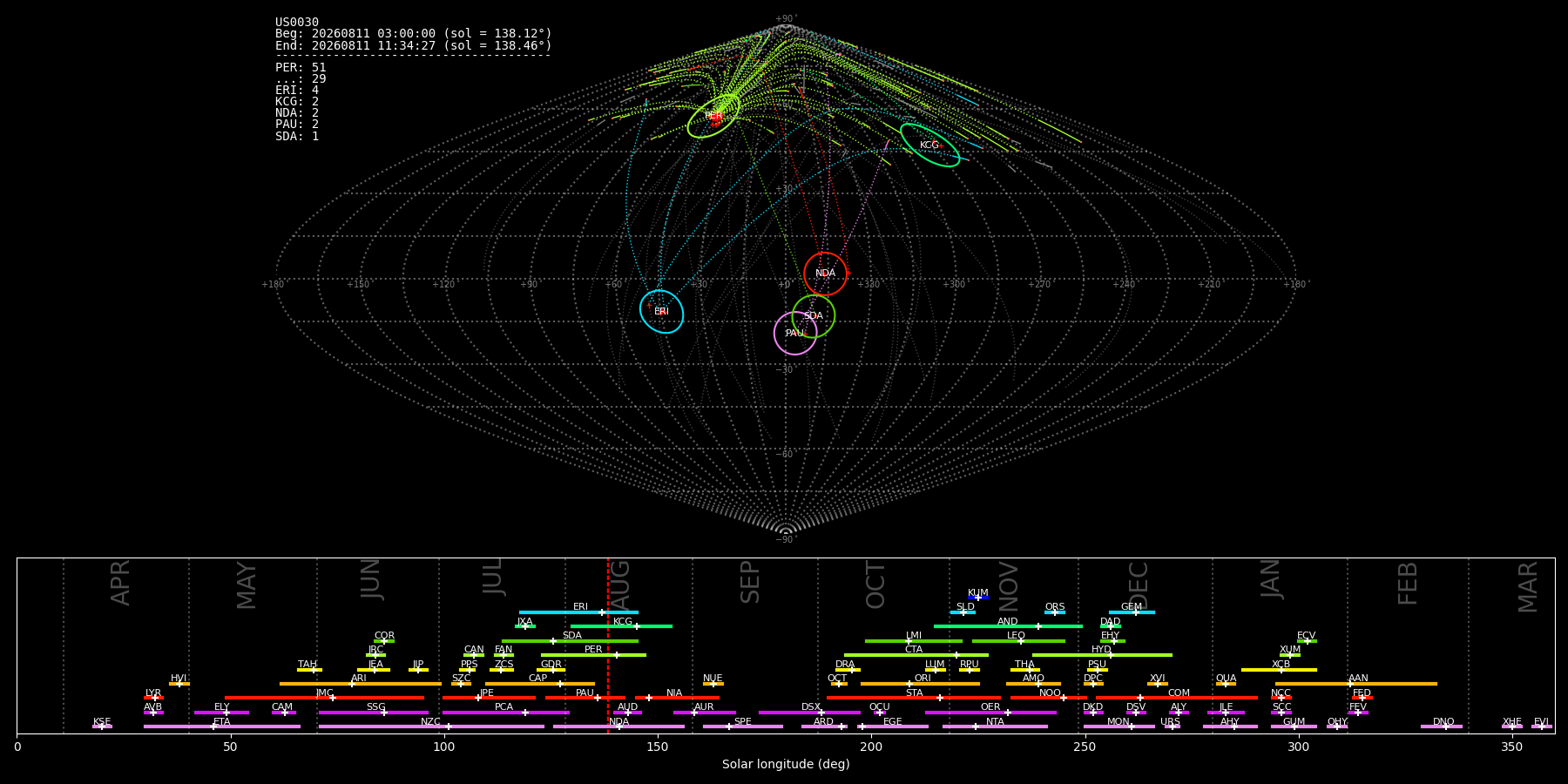The image size is (1568, 784).
Task: Click the STA long red activity bar
Action: [x=914, y=698]
